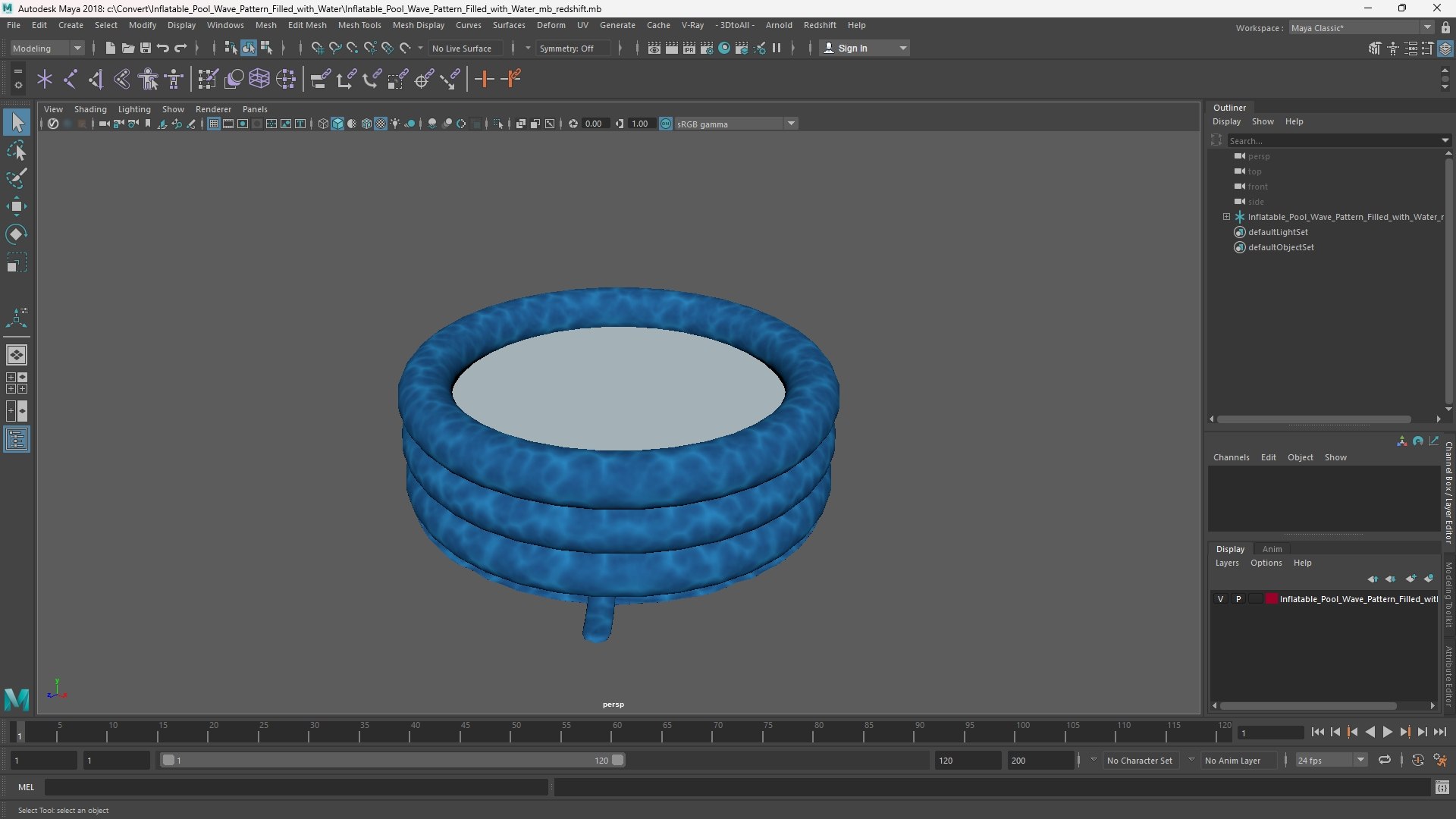Expand the Inflatable_Pool node in Outliner

pos(1226,217)
